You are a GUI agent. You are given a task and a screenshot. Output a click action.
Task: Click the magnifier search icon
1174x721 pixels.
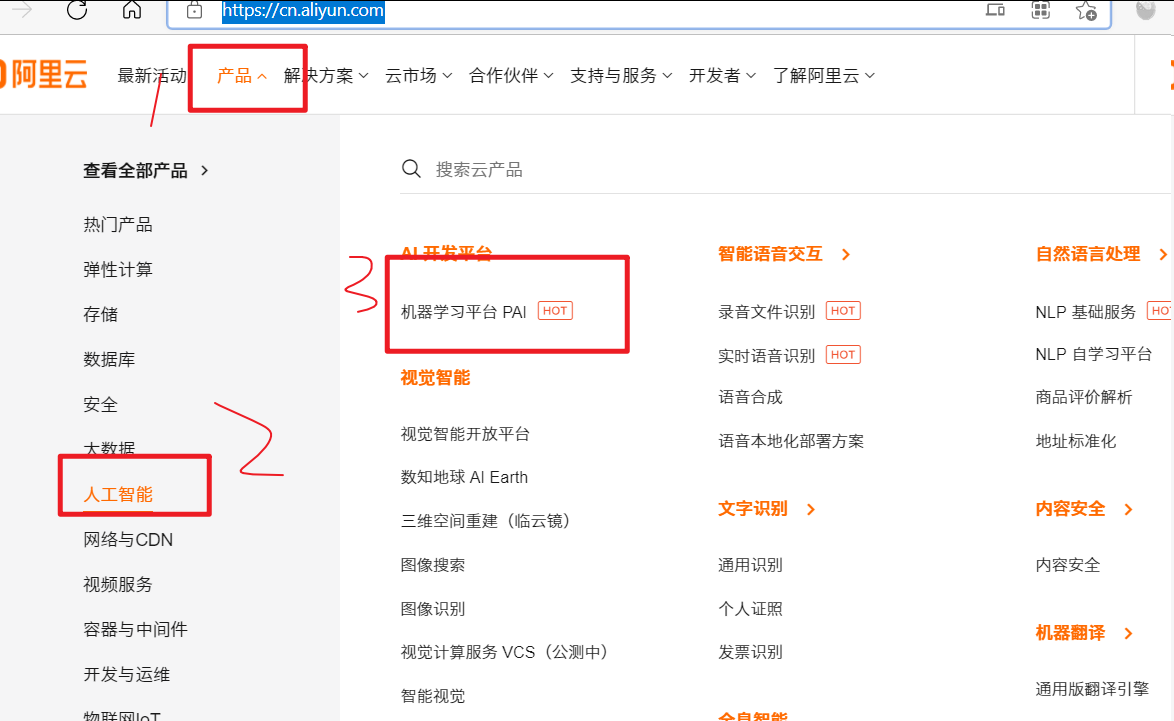pyautogui.click(x=411, y=168)
